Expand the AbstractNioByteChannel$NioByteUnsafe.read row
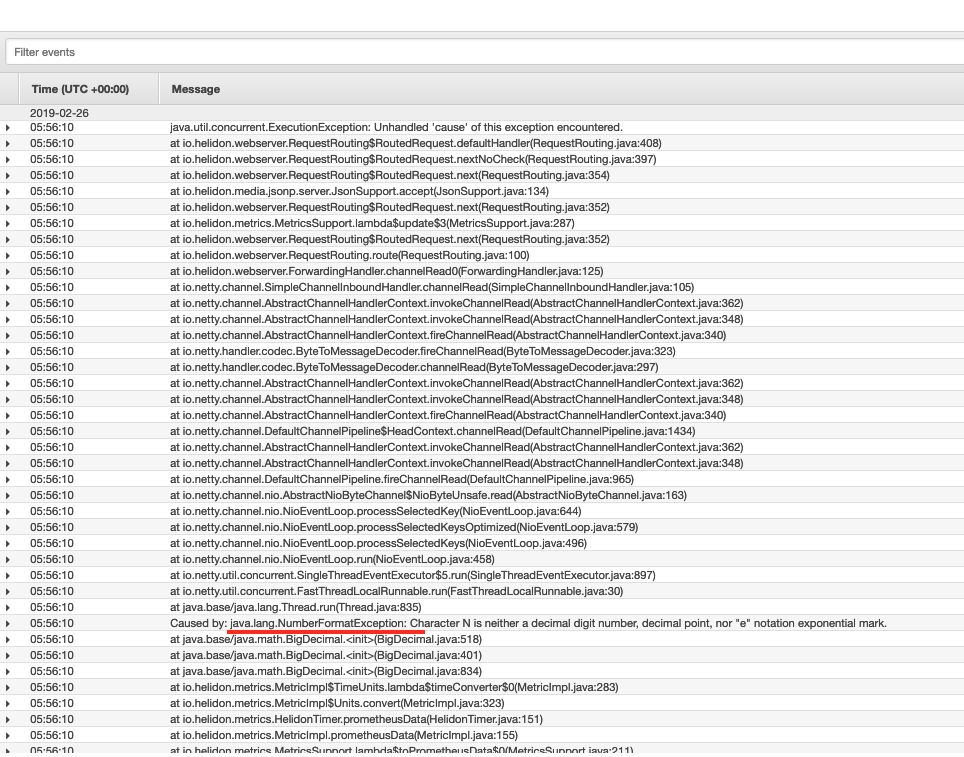 coord(10,495)
